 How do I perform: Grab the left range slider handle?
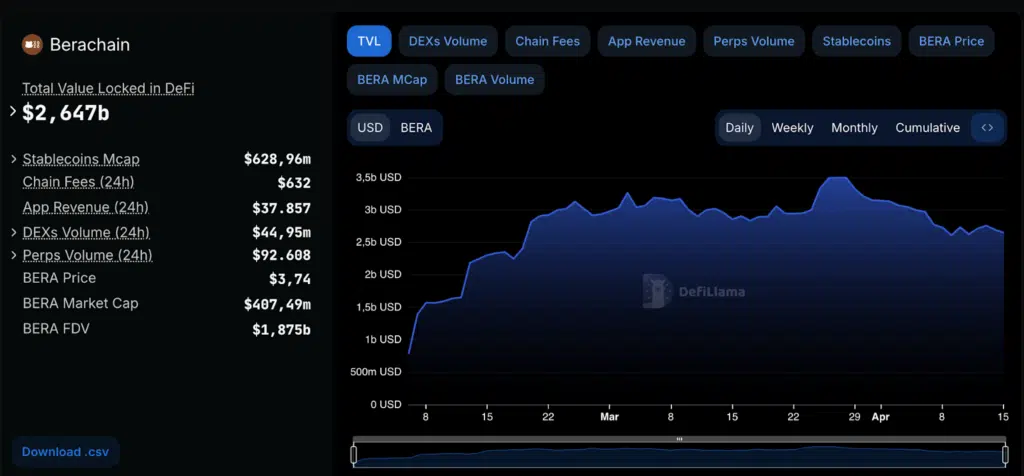(353, 455)
